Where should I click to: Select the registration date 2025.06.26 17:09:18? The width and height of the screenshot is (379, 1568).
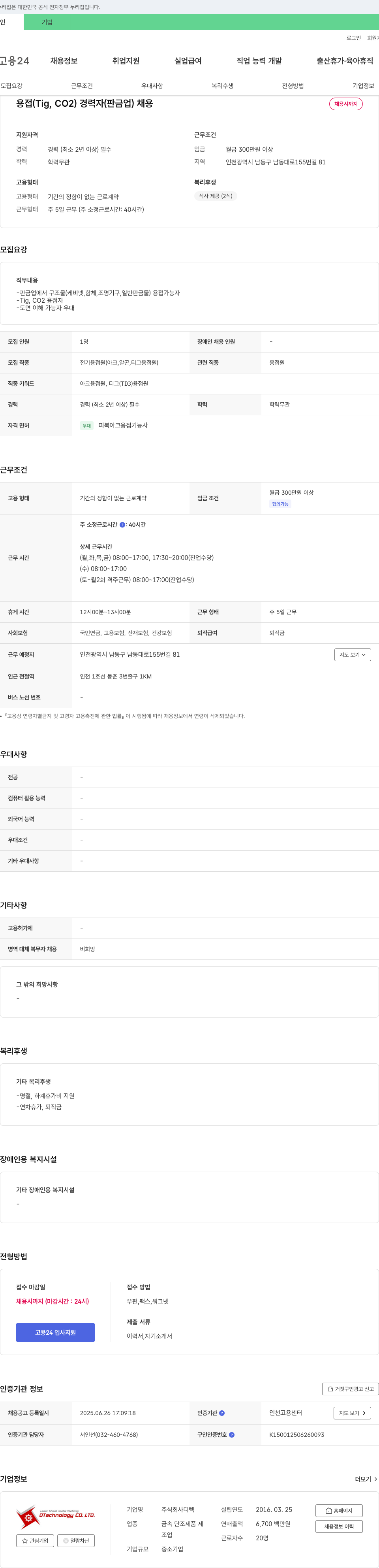(108, 1413)
